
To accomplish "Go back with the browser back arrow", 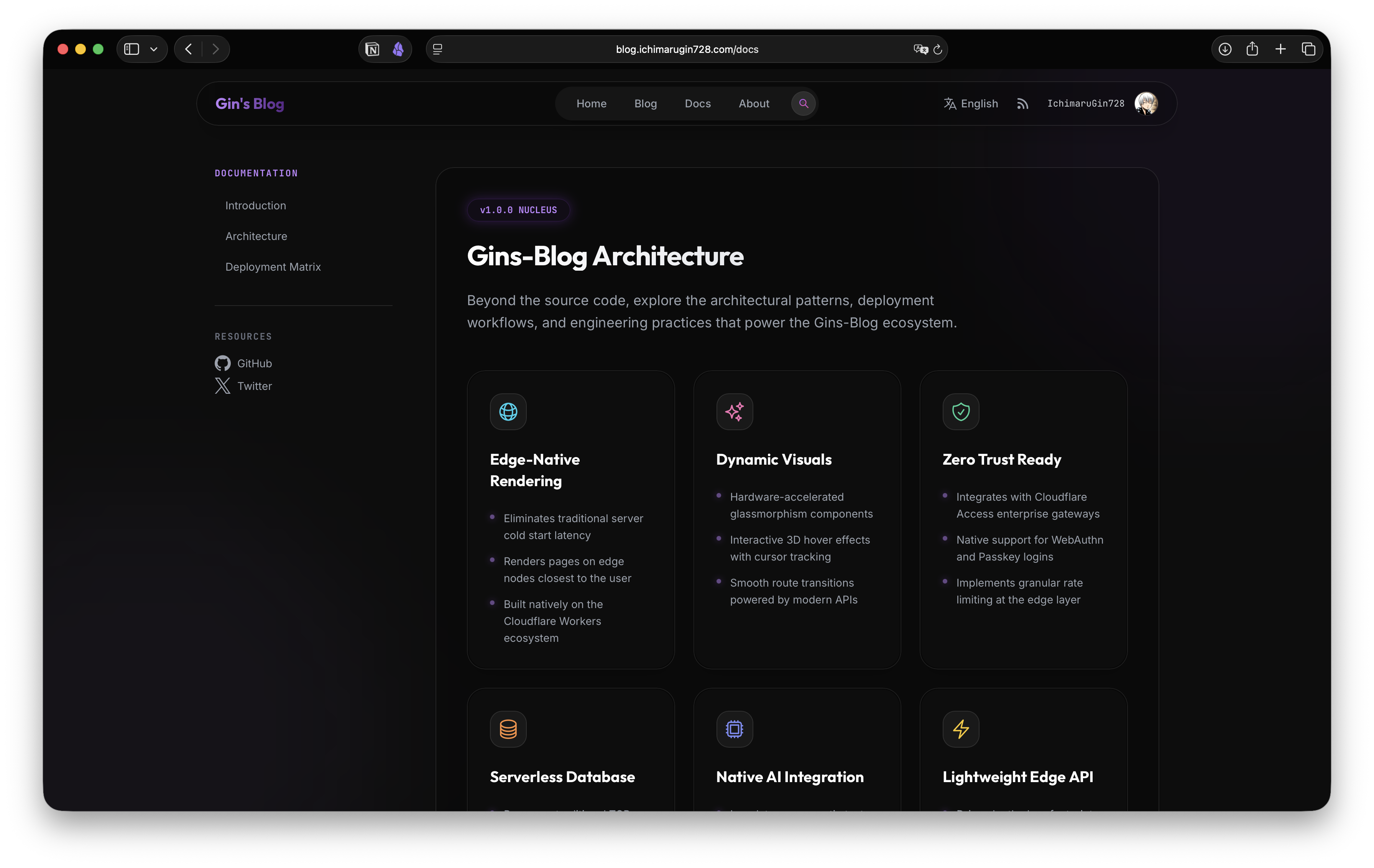I will (188, 49).
